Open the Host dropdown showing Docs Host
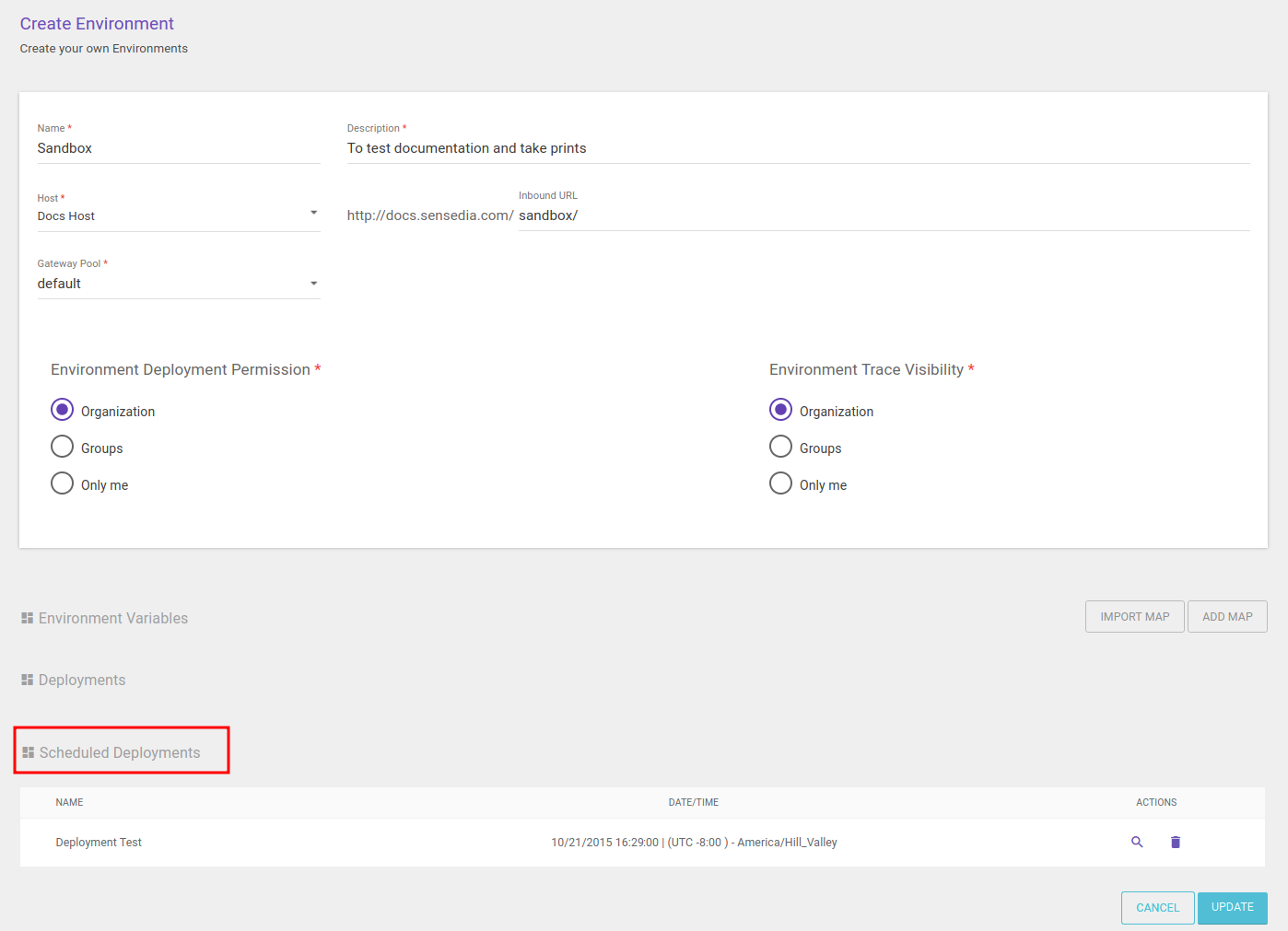 [x=178, y=215]
